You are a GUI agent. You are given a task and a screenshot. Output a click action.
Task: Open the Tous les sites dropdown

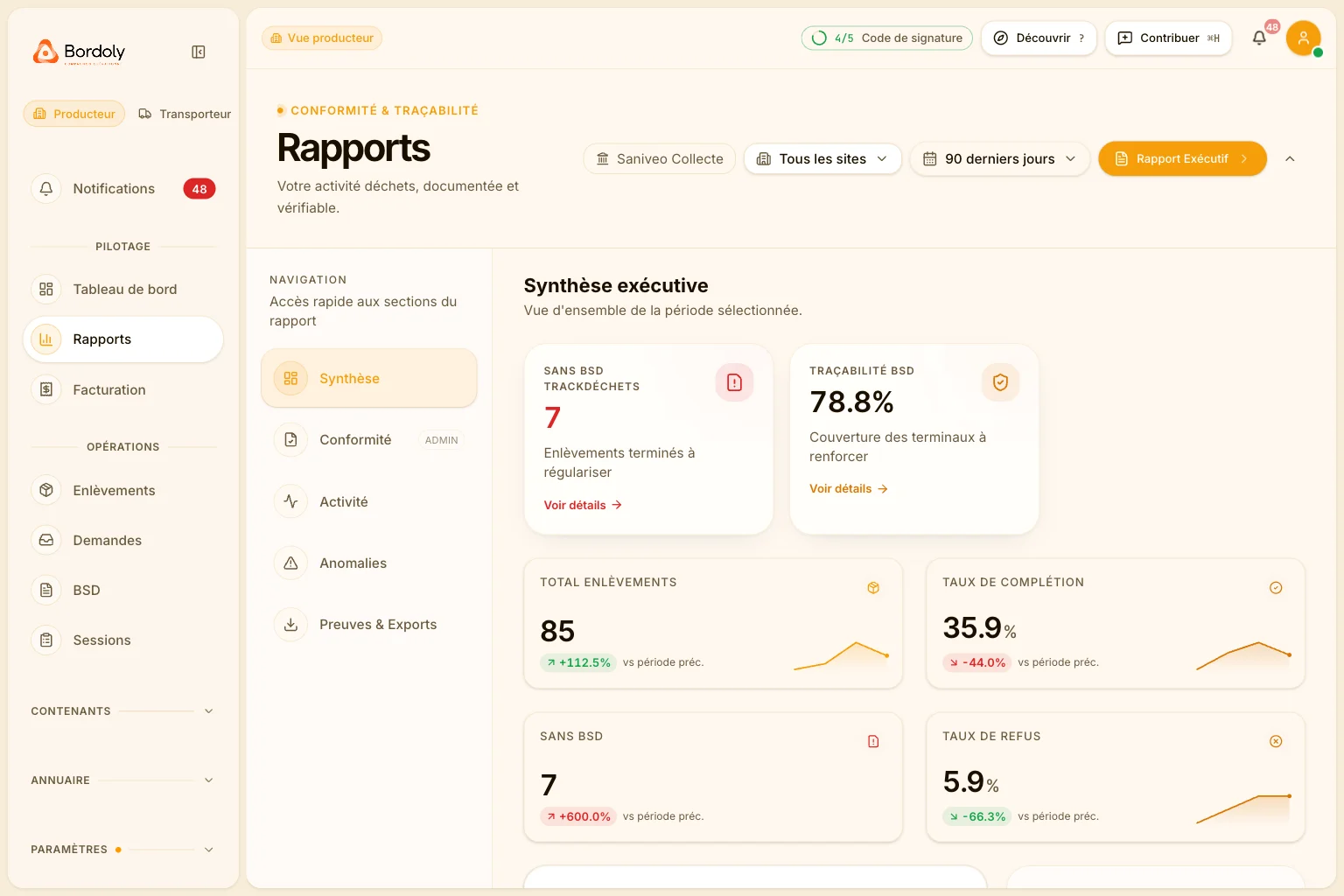(822, 158)
